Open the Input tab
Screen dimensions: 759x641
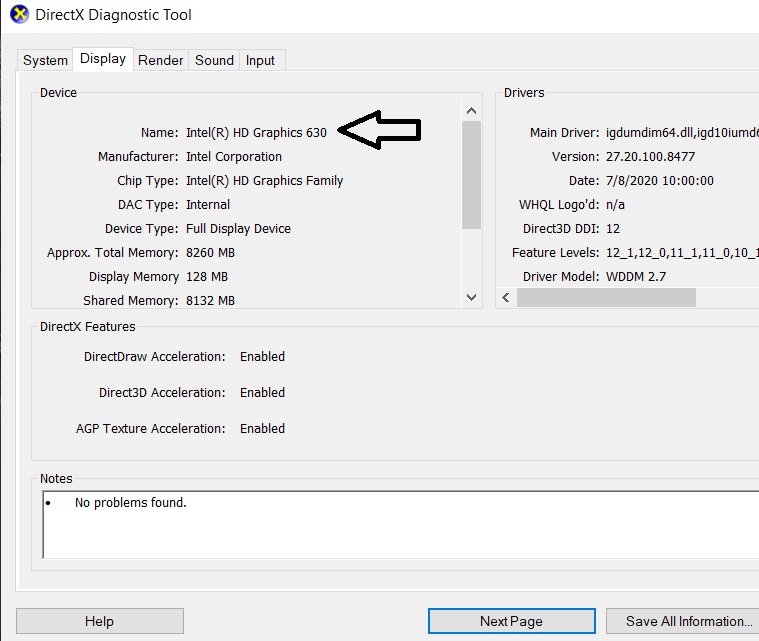[260, 60]
